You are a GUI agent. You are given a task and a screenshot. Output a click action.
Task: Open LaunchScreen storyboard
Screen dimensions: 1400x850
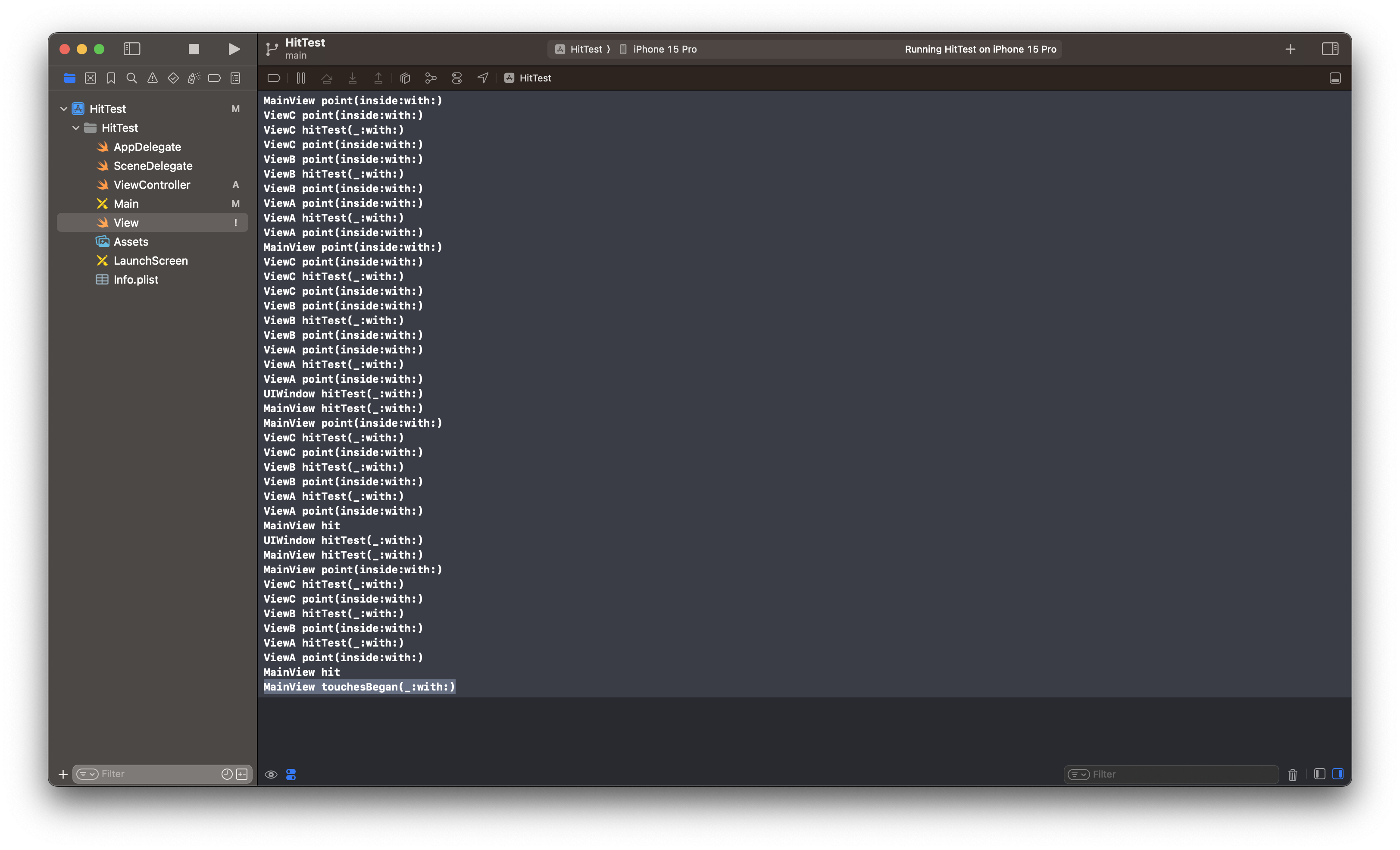click(x=152, y=260)
